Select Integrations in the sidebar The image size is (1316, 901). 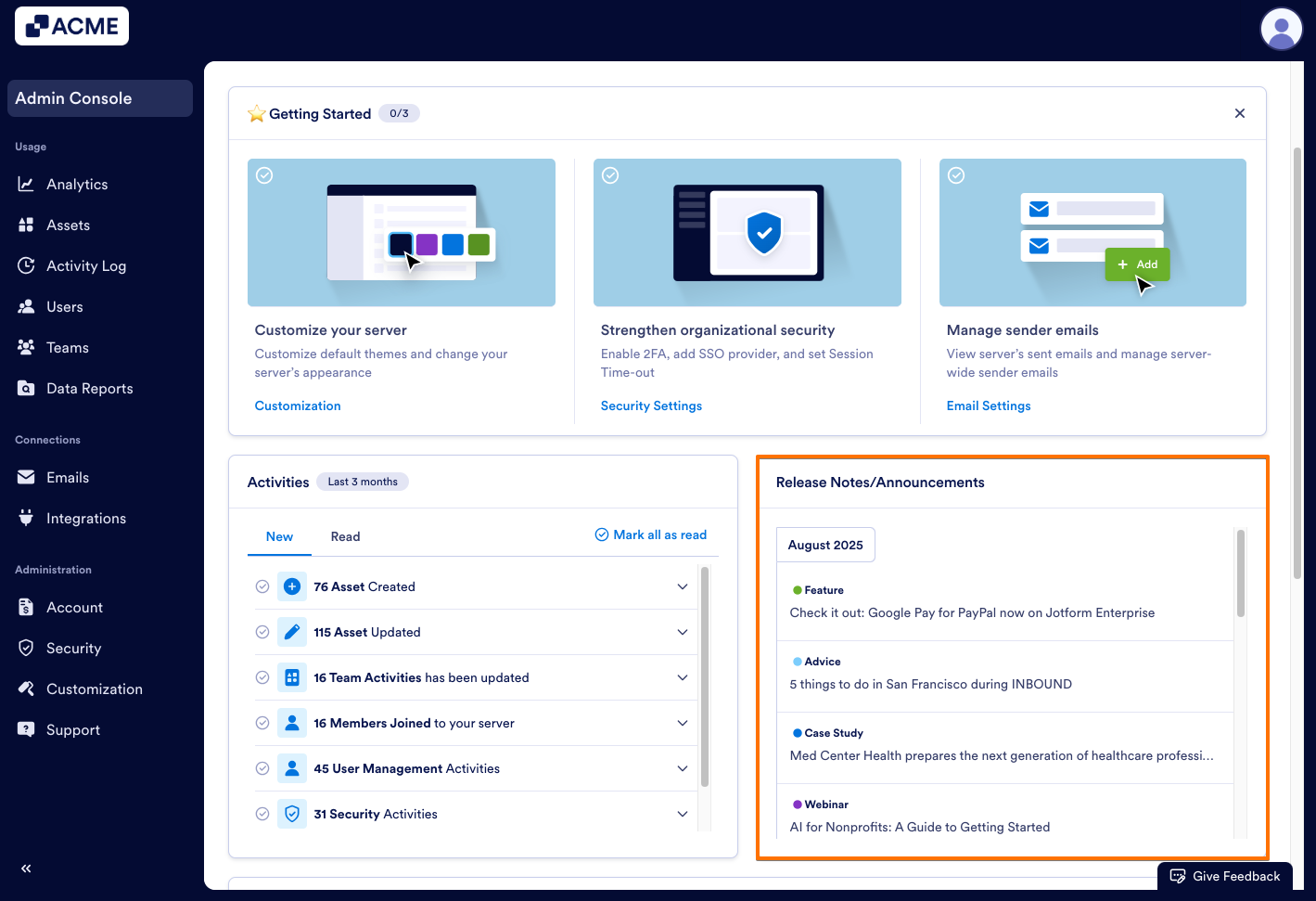pos(86,518)
